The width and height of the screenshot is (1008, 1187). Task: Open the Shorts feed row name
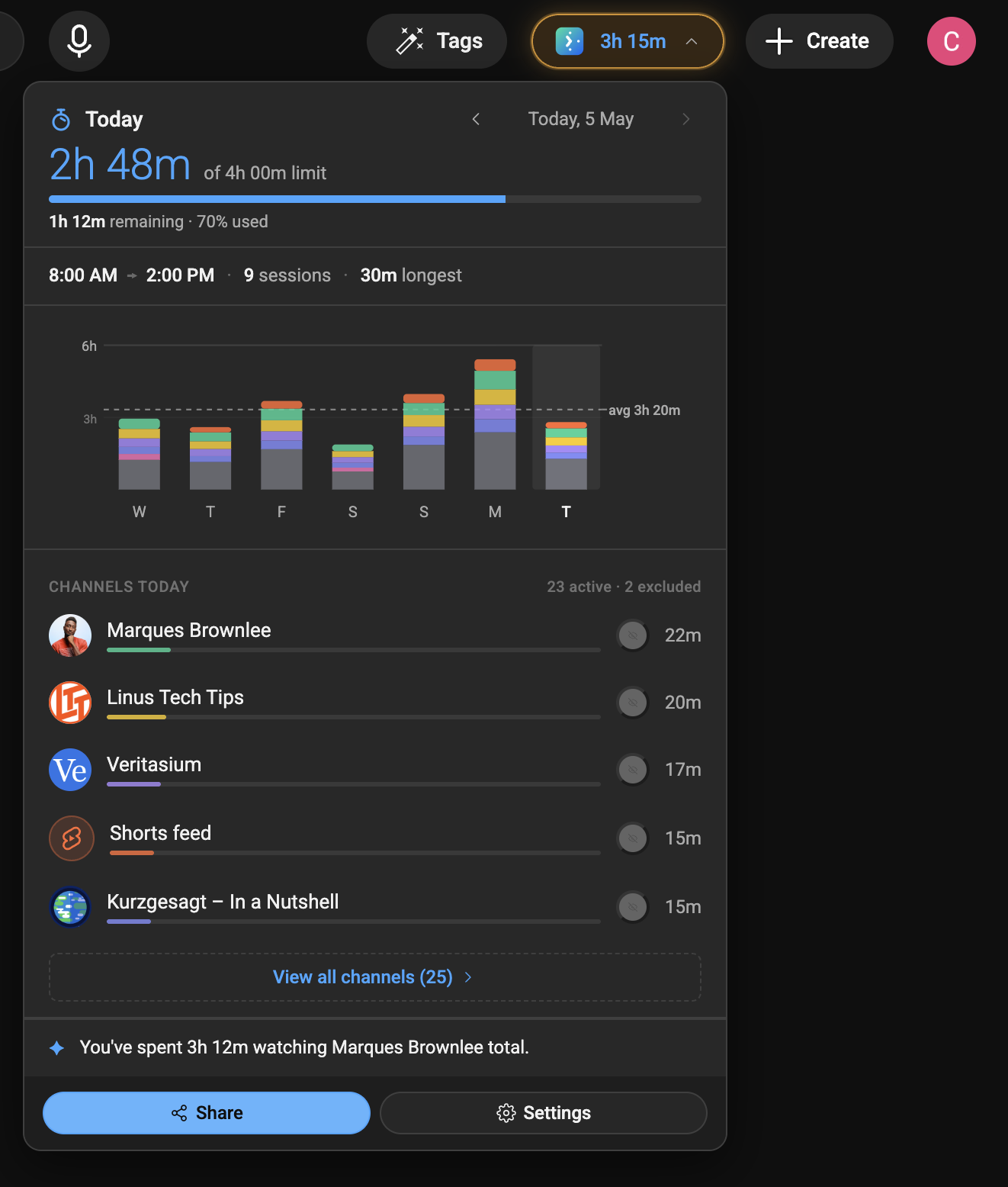click(x=160, y=833)
